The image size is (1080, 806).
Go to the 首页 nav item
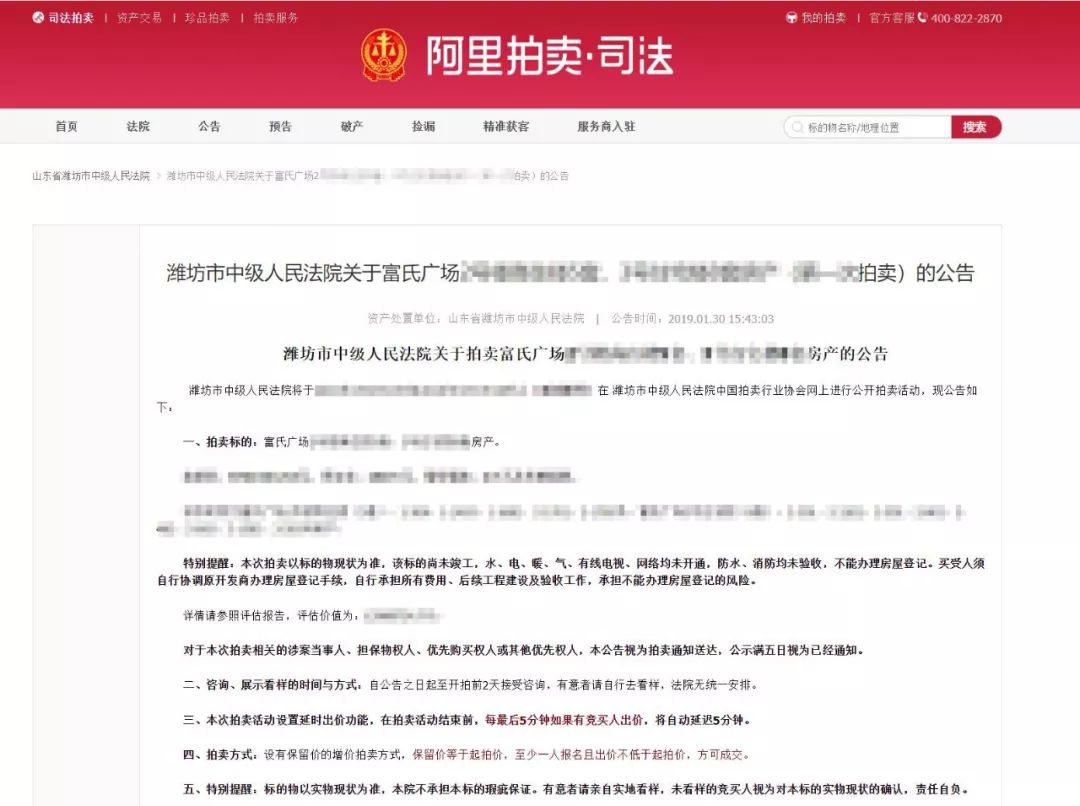click(x=67, y=127)
